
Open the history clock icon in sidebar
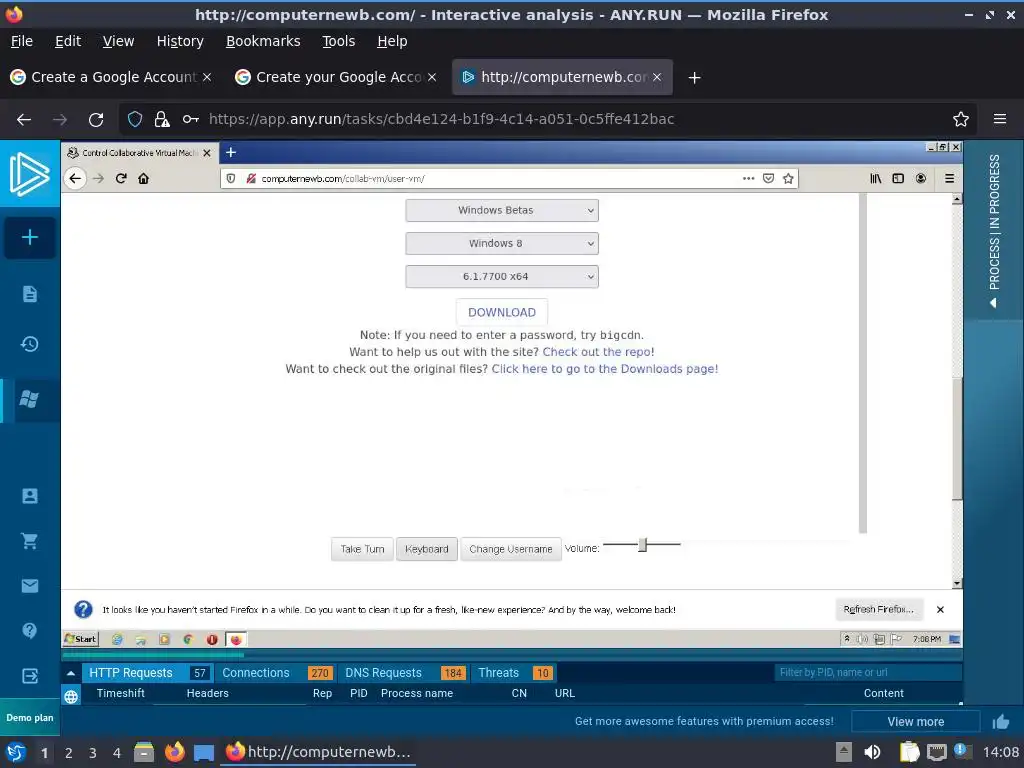29,344
